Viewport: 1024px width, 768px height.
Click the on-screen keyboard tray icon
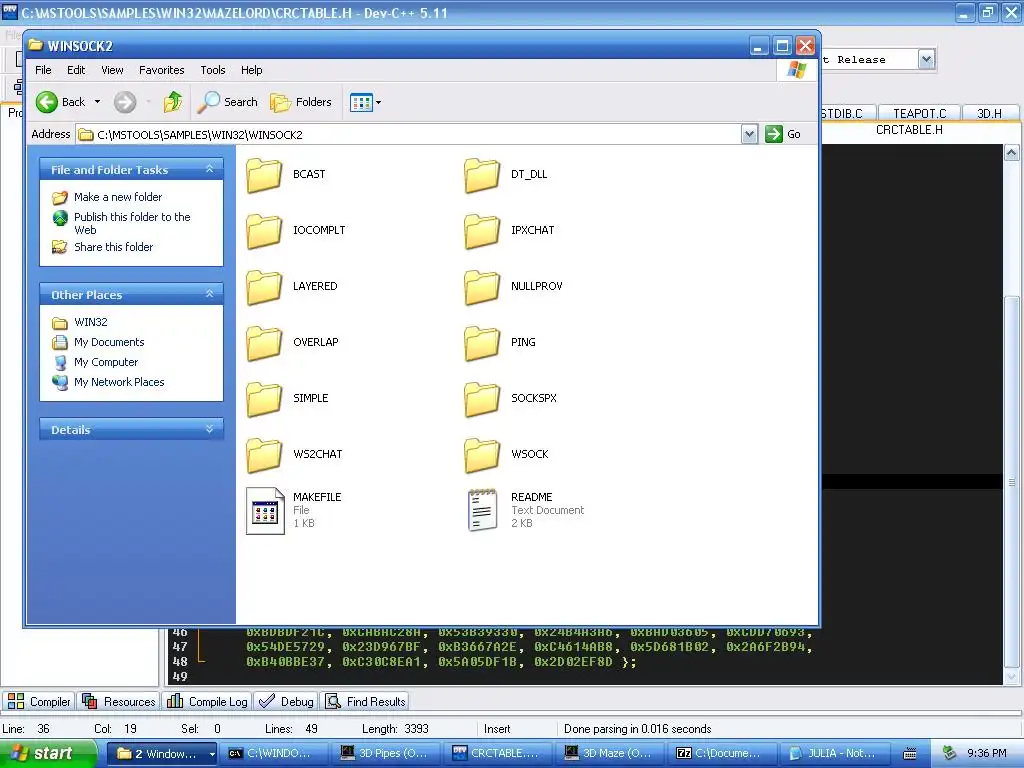[x=910, y=754]
